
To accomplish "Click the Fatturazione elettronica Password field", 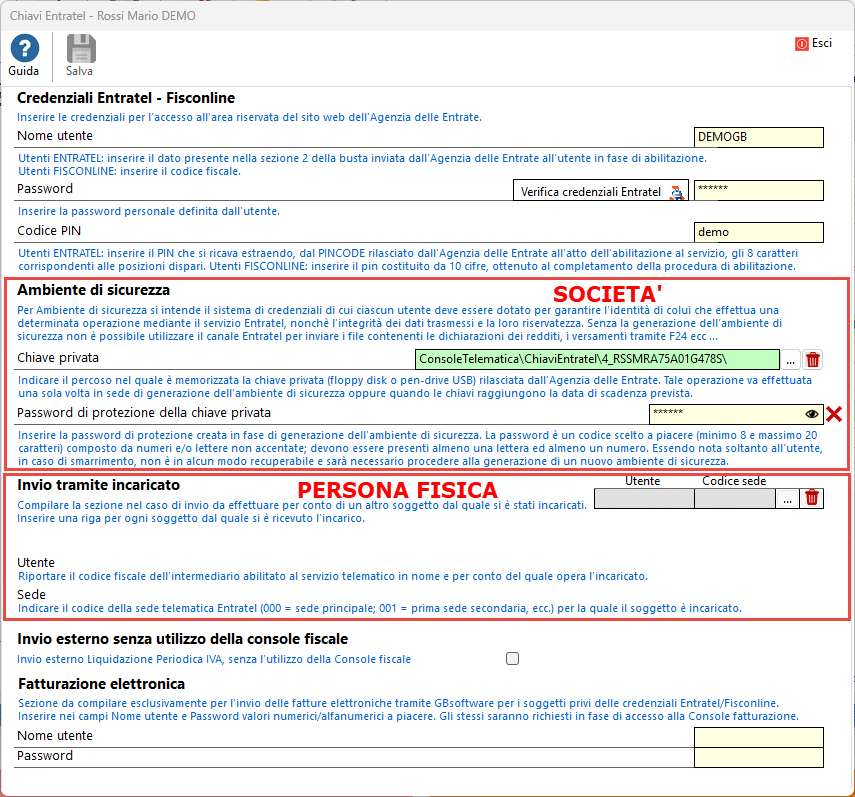I will pos(758,757).
